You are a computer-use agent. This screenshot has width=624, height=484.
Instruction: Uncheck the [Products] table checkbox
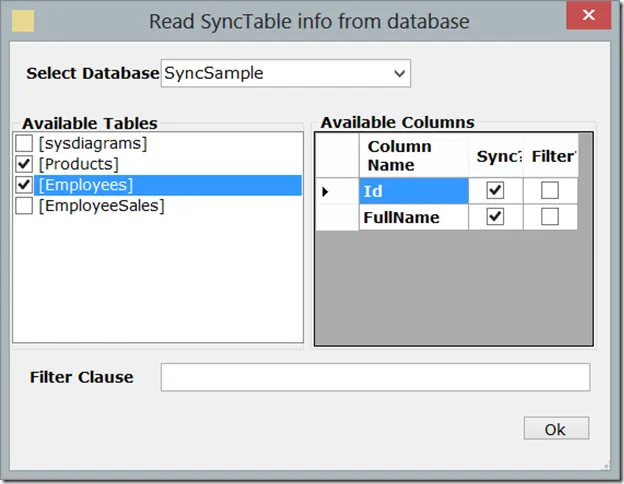click(25, 164)
